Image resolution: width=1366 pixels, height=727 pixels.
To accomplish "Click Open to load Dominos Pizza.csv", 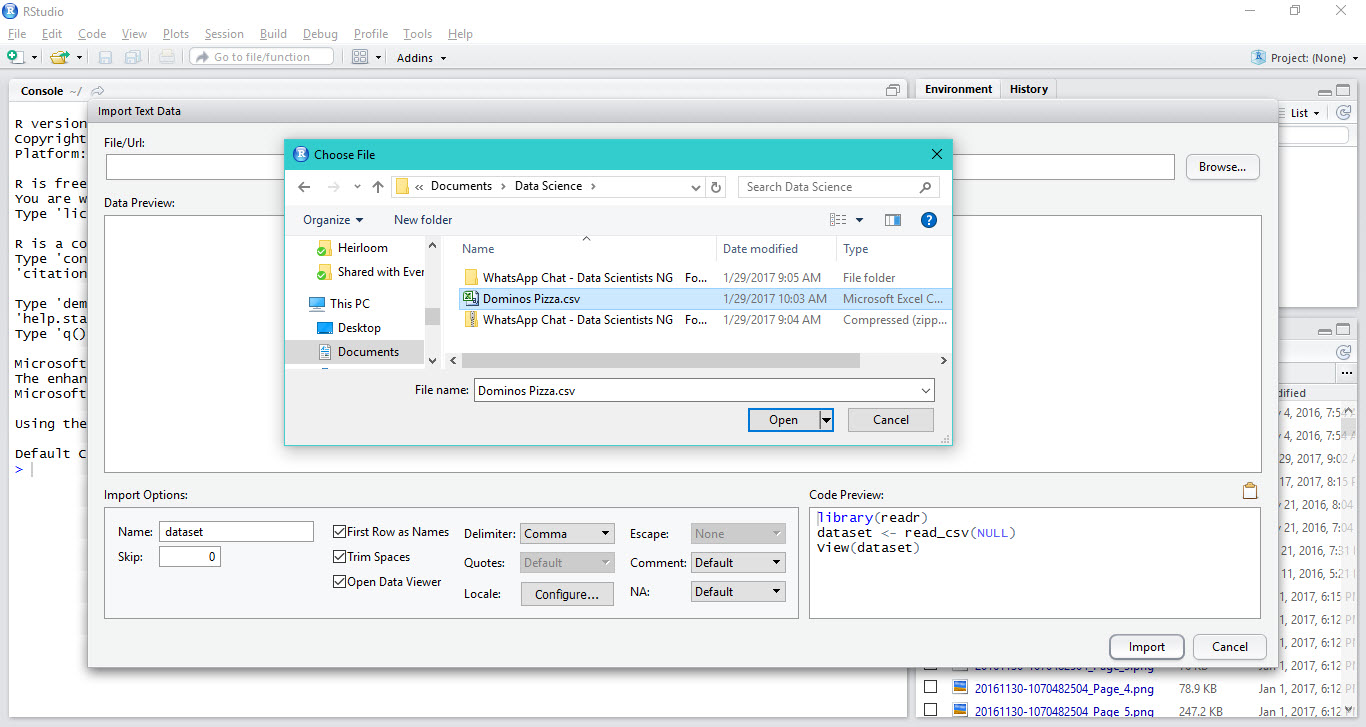I will (783, 420).
